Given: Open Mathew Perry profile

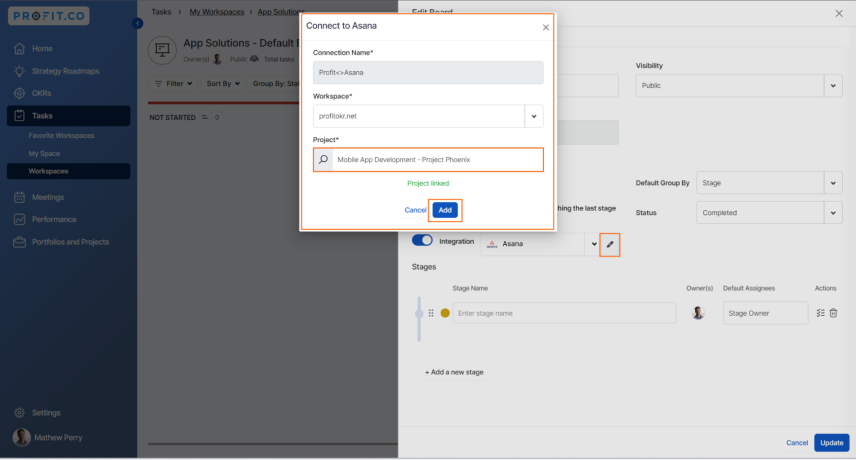Looking at the screenshot, I should pyautogui.click(x=48, y=438).
